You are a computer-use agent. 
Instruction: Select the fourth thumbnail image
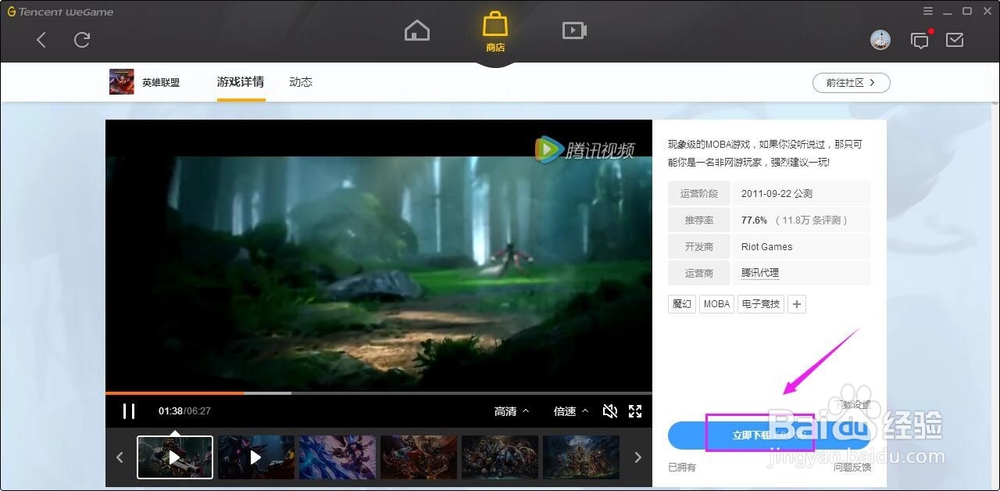[x=418, y=457]
